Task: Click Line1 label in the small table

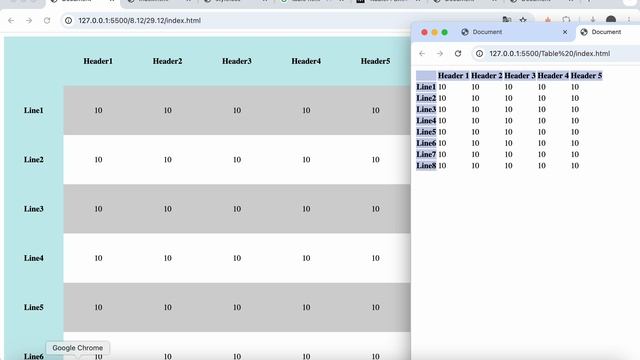Action: pos(426,87)
